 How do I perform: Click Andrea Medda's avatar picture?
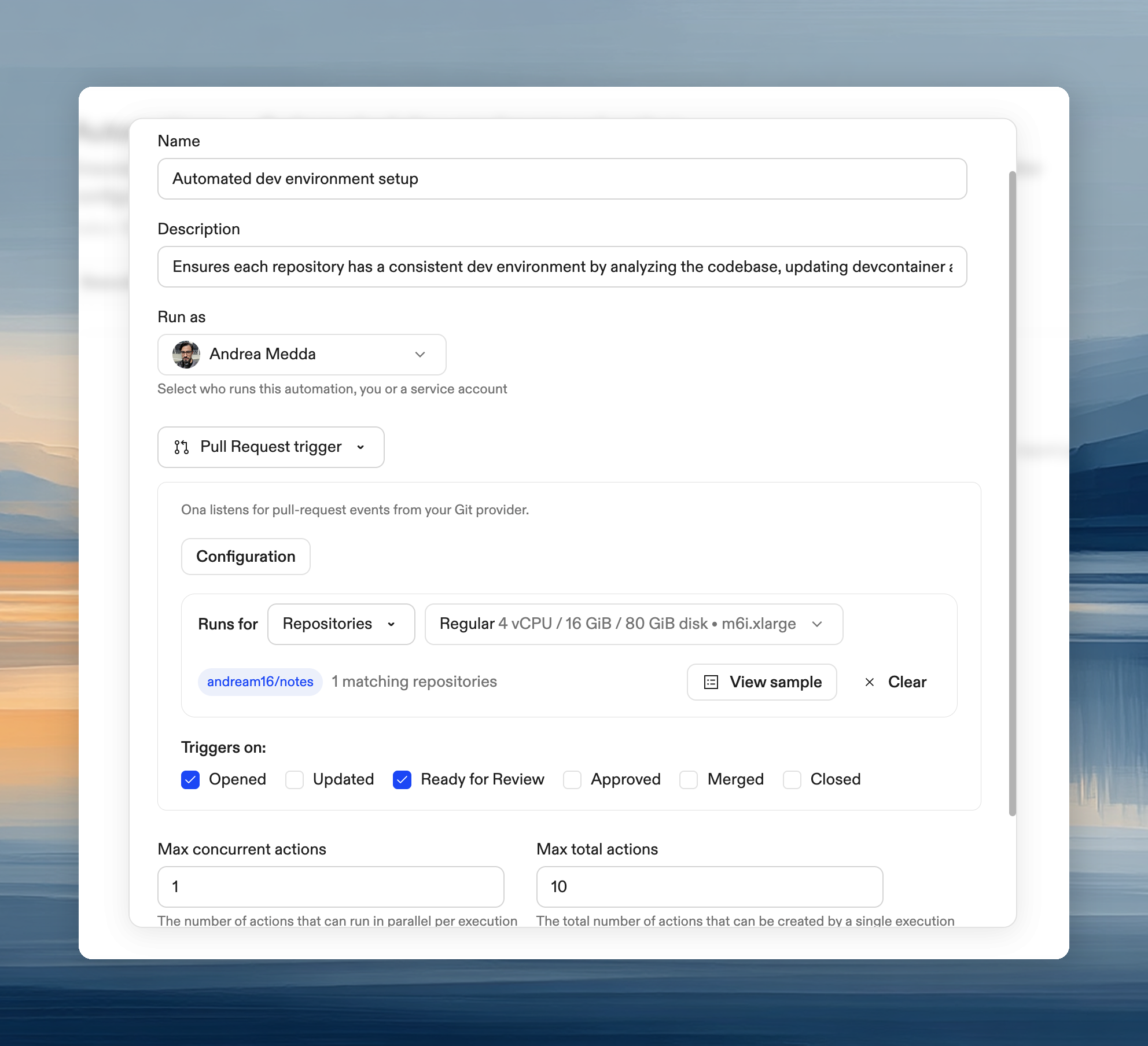coord(186,354)
